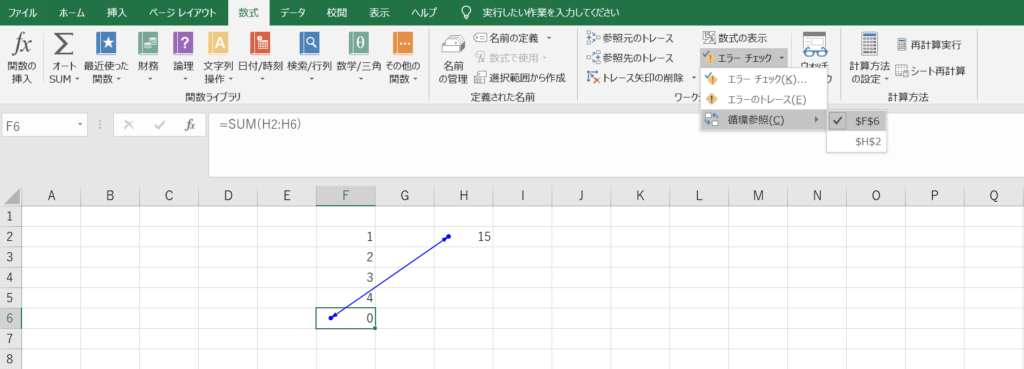Click the formula bar fx insert function icon
The image size is (1024, 369).
(189, 125)
